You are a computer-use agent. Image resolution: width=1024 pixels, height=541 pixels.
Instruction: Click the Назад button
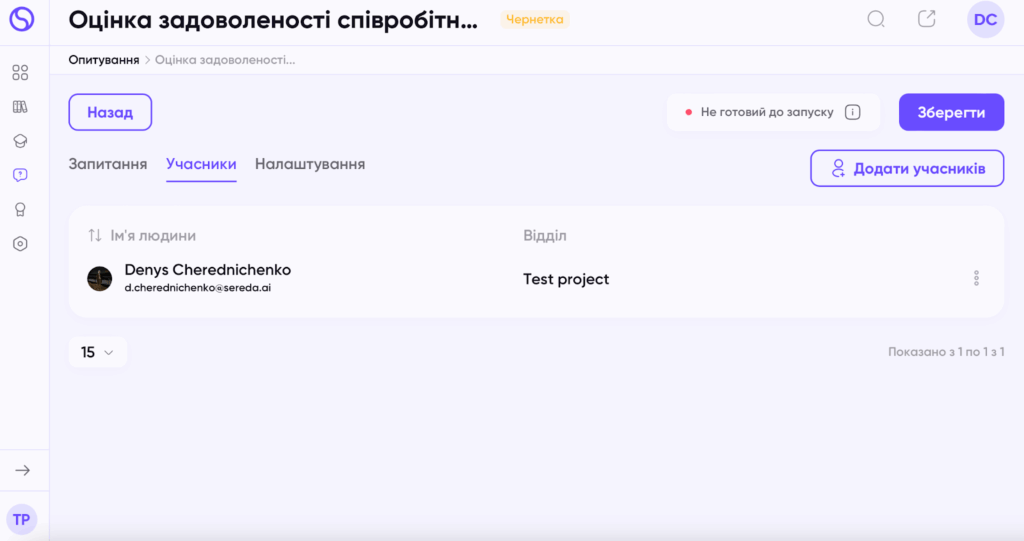point(110,112)
